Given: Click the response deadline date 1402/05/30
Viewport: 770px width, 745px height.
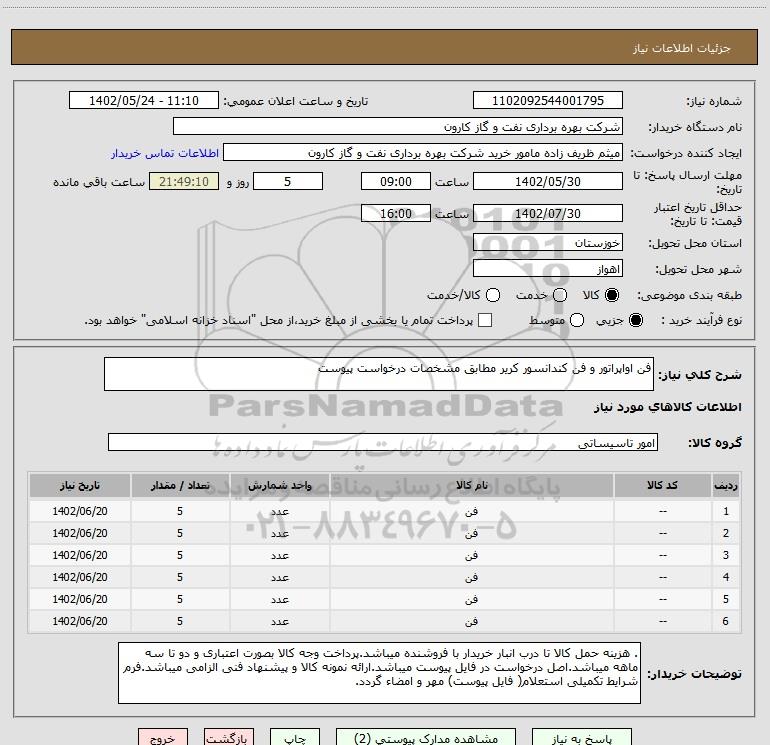Looking at the screenshot, I should click(x=548, y=181).
